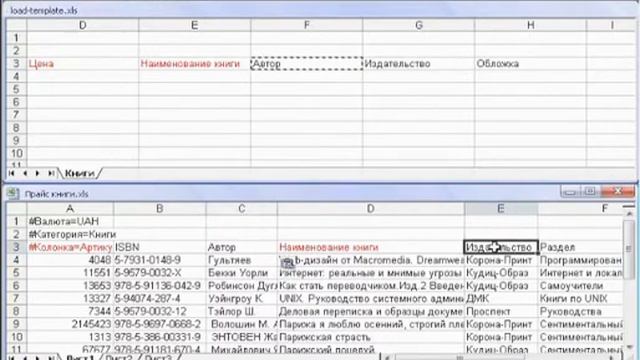This screenshot has width=640, height=360.
Task: Switch to Лист2 tab in Прайс книги
Action: click(119, 358)
